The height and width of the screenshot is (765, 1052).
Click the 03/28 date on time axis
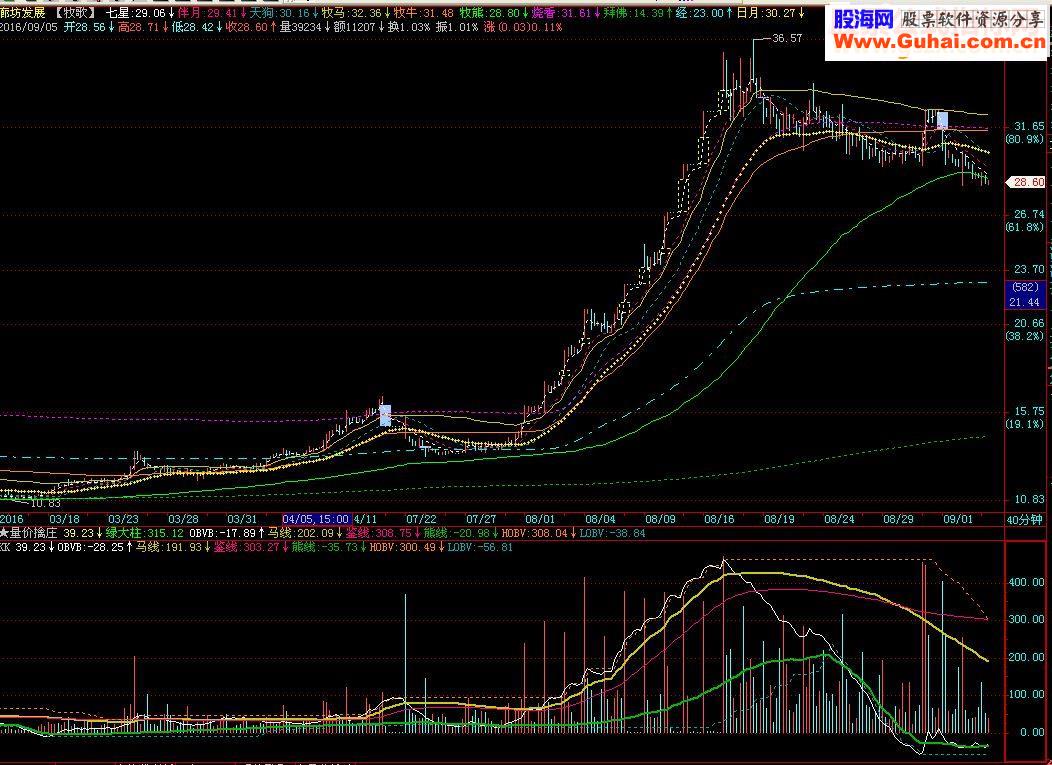tap(183, 519)
